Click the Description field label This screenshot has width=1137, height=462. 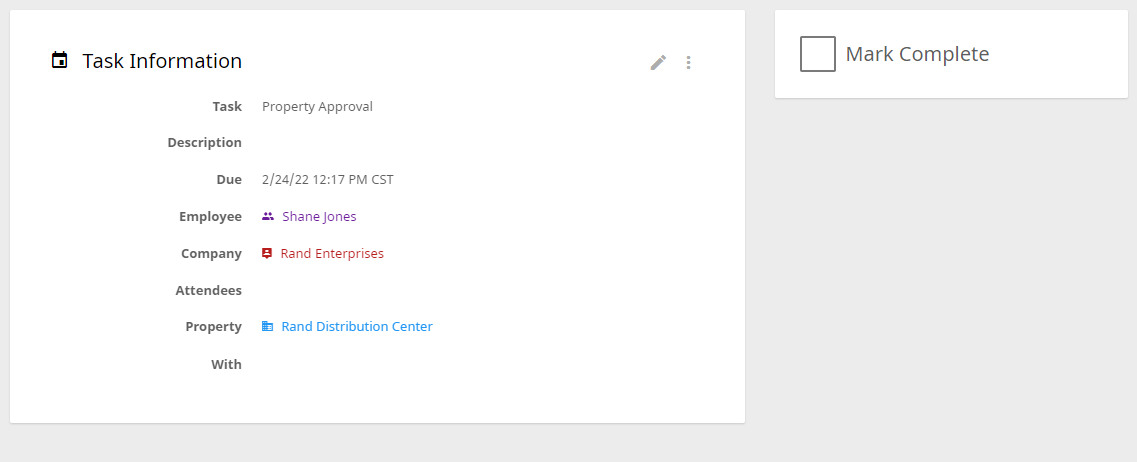204,142
